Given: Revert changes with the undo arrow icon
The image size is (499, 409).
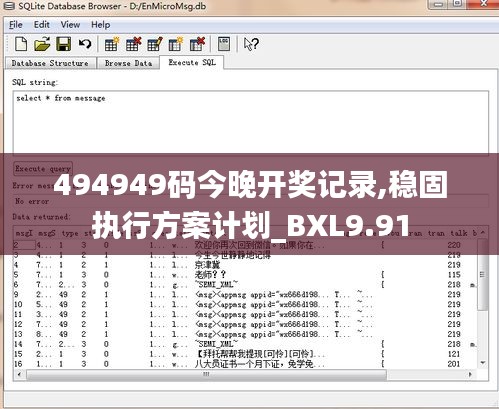Looking at the screenshot, I should pyautogui.click(x=85, y=44).
